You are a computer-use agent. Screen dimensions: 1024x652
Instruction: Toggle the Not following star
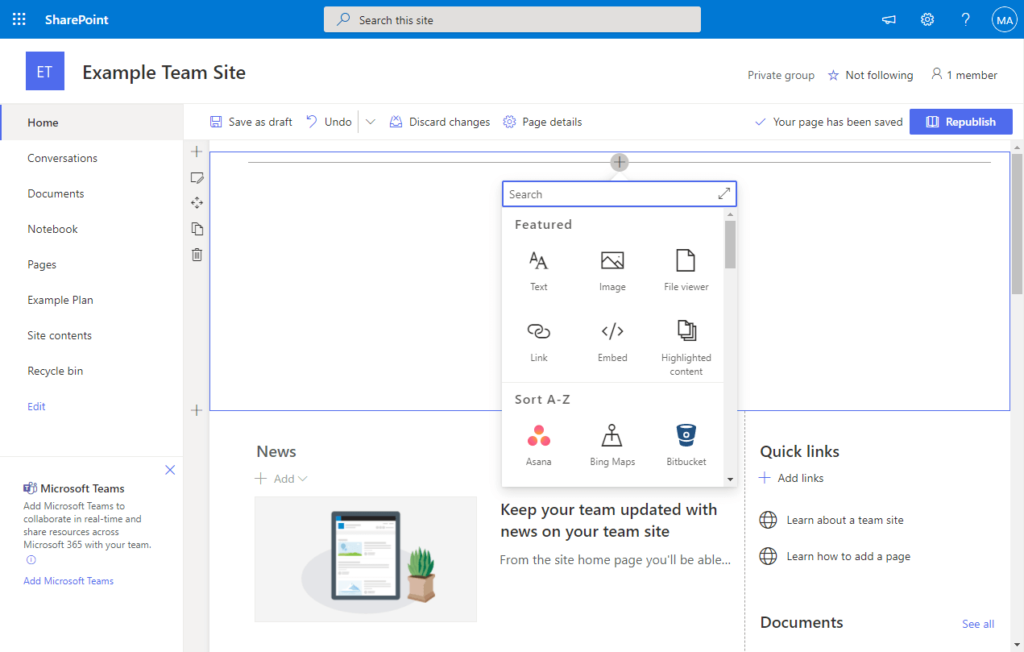coord(833,75)
